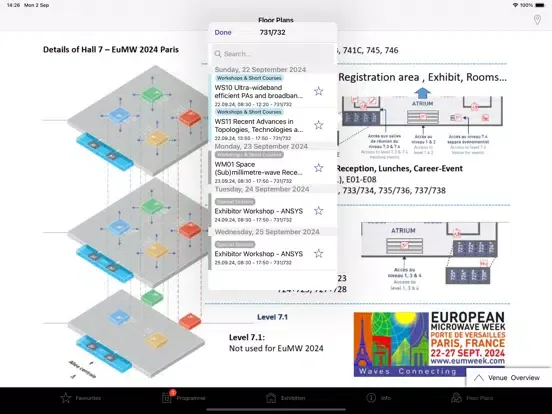This screenshot has width=552, height=414.
Task: Tap the Venue Overview chevron up icon
Action: pos(478,378)
